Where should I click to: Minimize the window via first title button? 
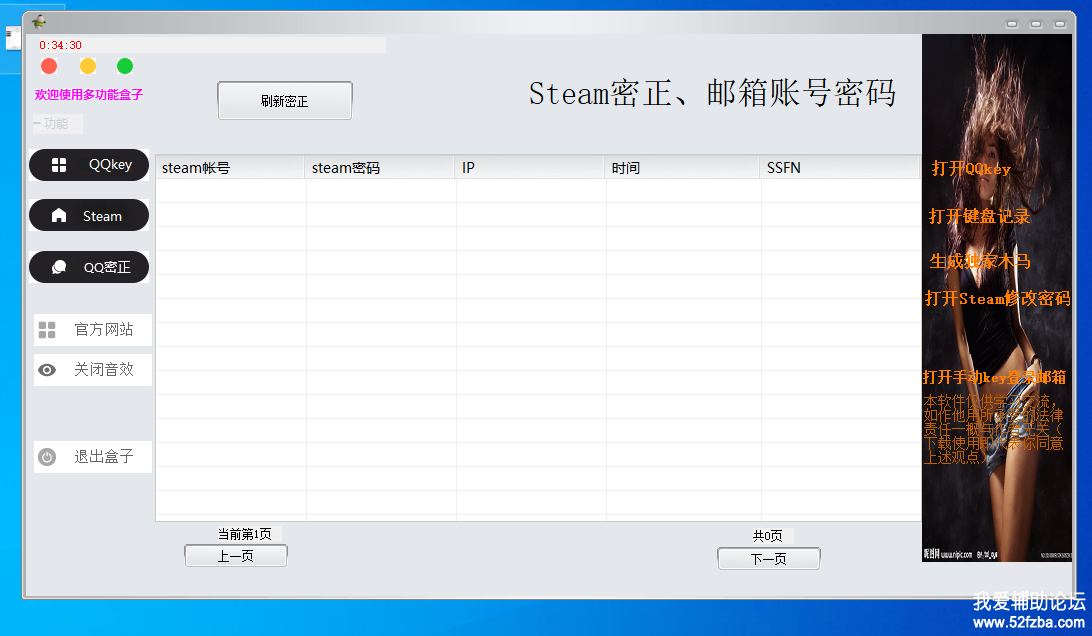tap(1012, 24)
